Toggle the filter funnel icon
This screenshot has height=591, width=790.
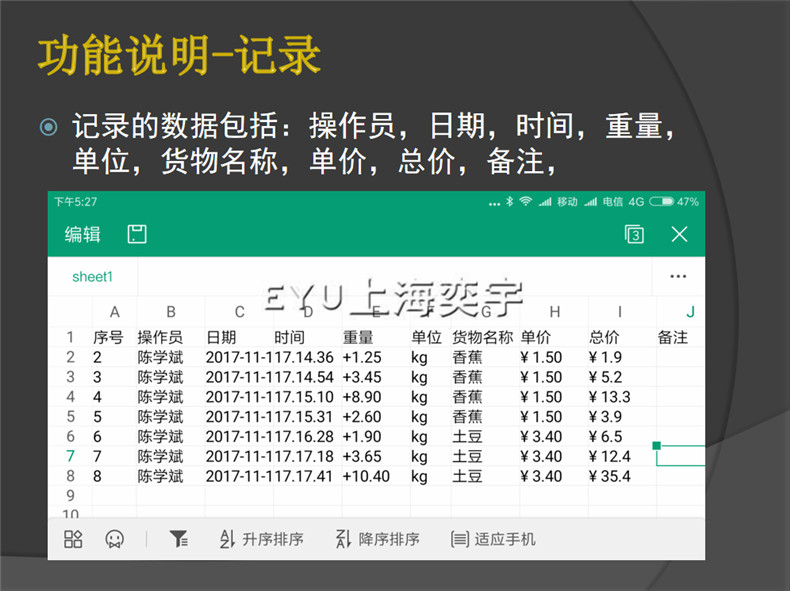(x=178, y=539)
